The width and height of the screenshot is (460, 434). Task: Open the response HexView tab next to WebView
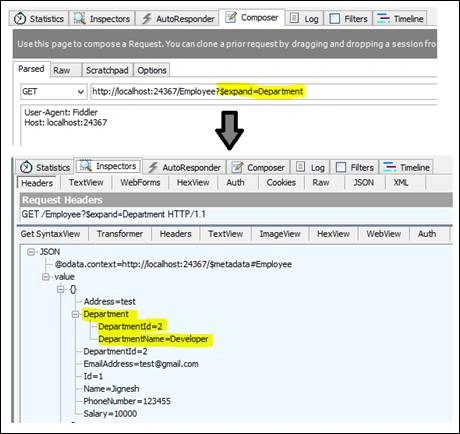[333, 234]
